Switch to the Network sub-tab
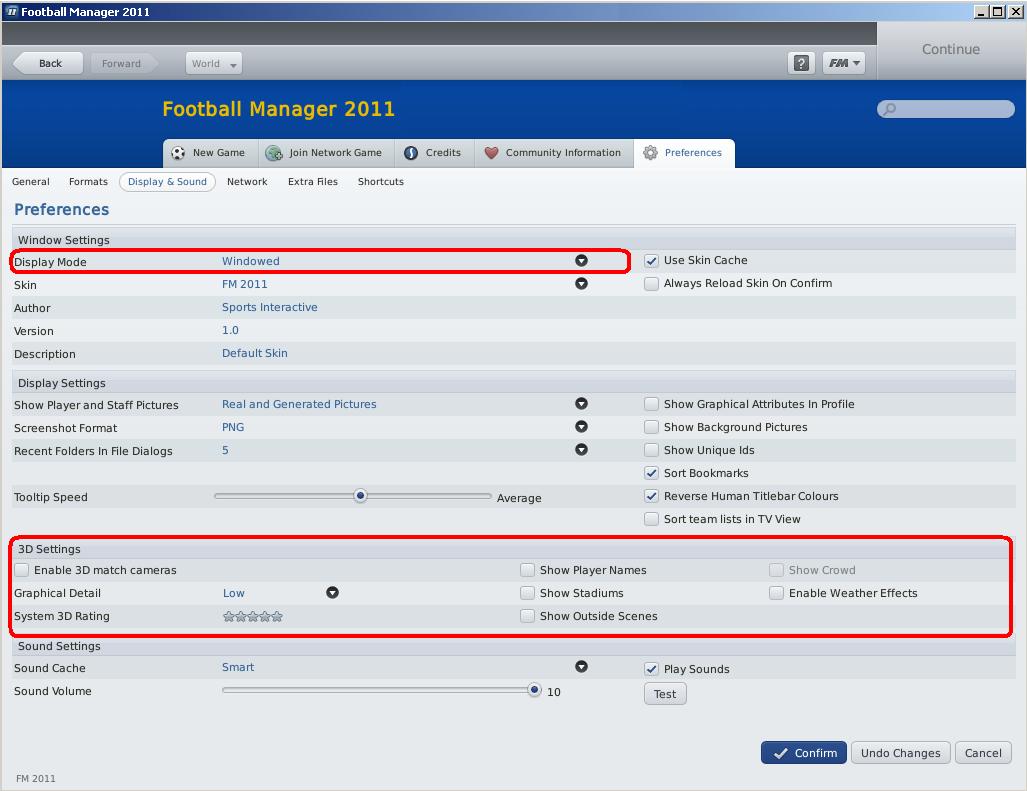The width and height of the screenshot is (1027, 791). pyautogui.click(x=247, y=182)
